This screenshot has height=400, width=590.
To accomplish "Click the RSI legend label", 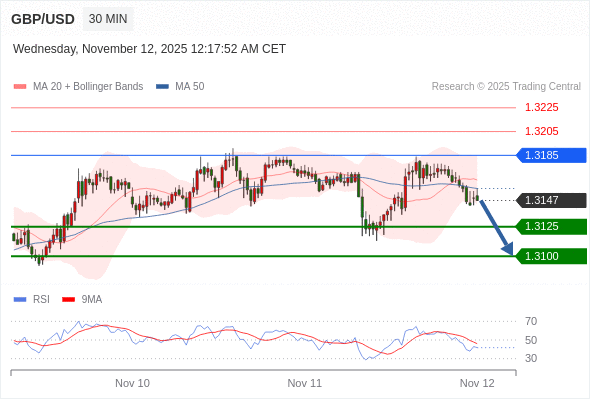I will coord(41,300).
